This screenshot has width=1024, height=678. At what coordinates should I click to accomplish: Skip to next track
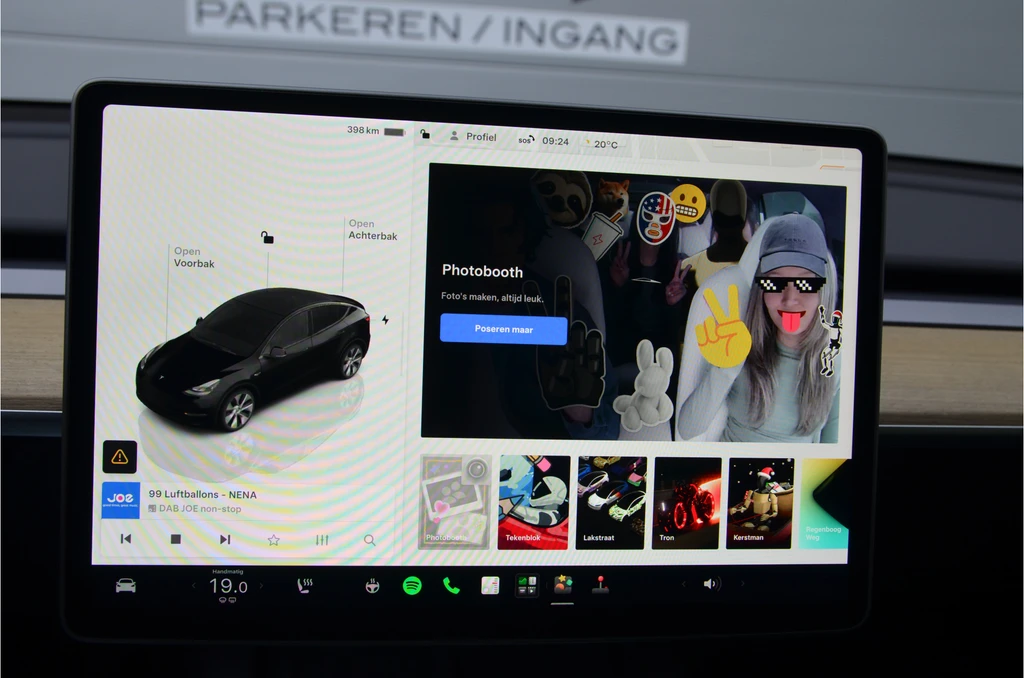point(225,540)
